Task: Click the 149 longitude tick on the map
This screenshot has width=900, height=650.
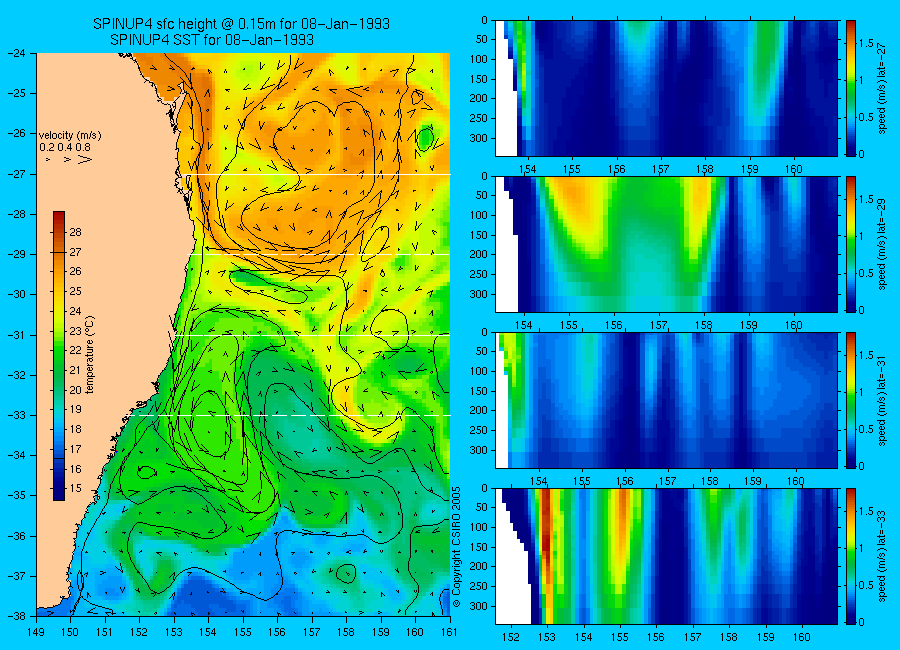Action: tap(36, 632)
